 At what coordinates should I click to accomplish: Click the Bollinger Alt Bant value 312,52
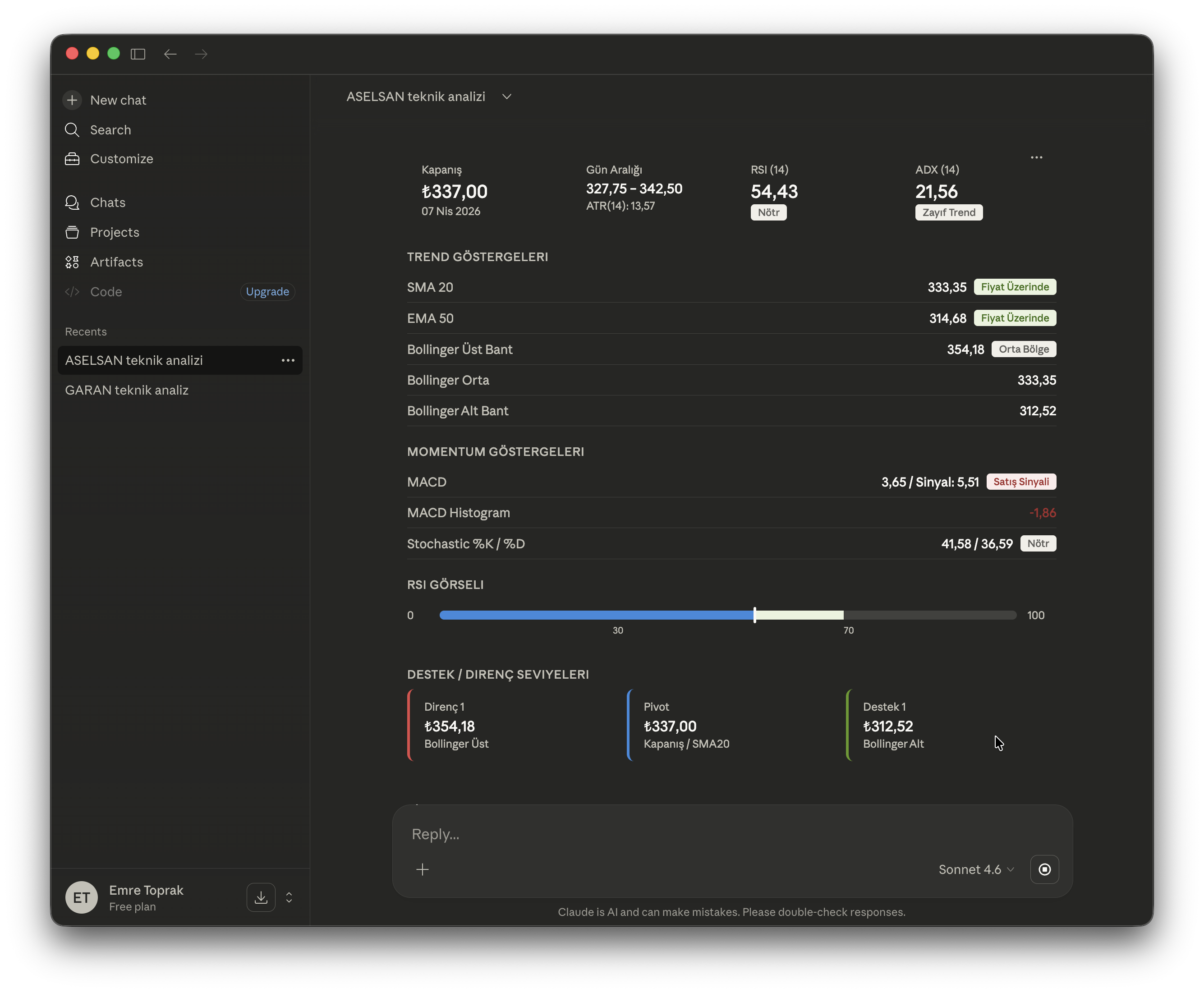[1038, 411]
